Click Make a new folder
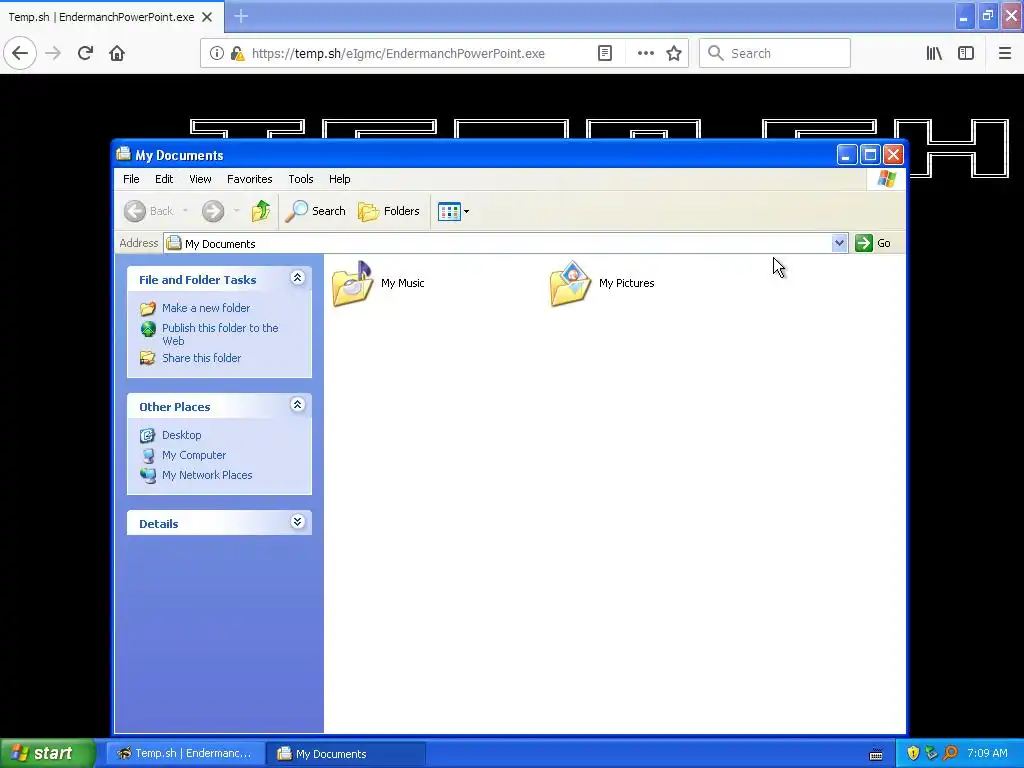This screenshot has height=768, width=1024. (206, 308)
